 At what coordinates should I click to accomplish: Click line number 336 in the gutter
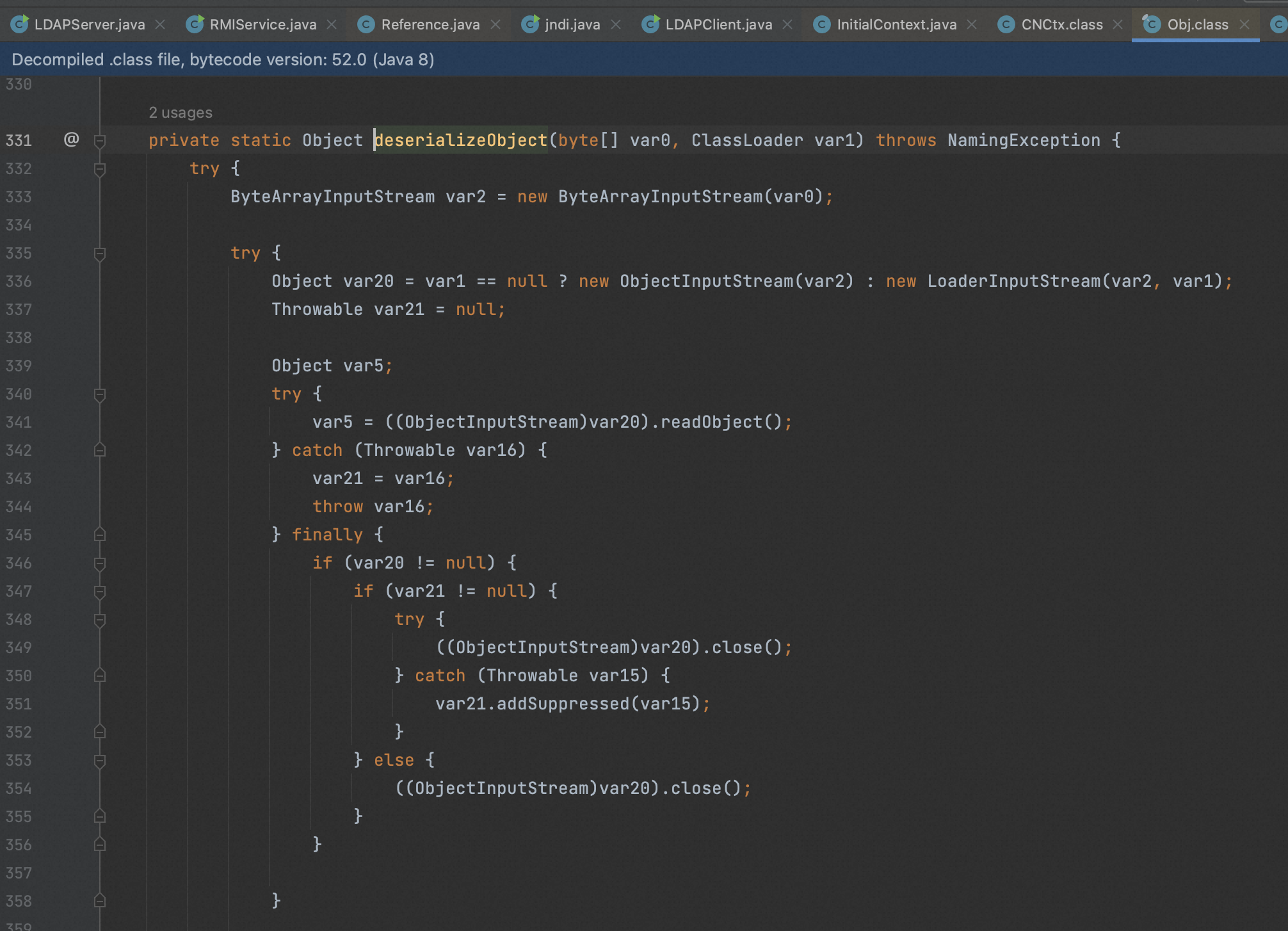(x=19, y=281)
